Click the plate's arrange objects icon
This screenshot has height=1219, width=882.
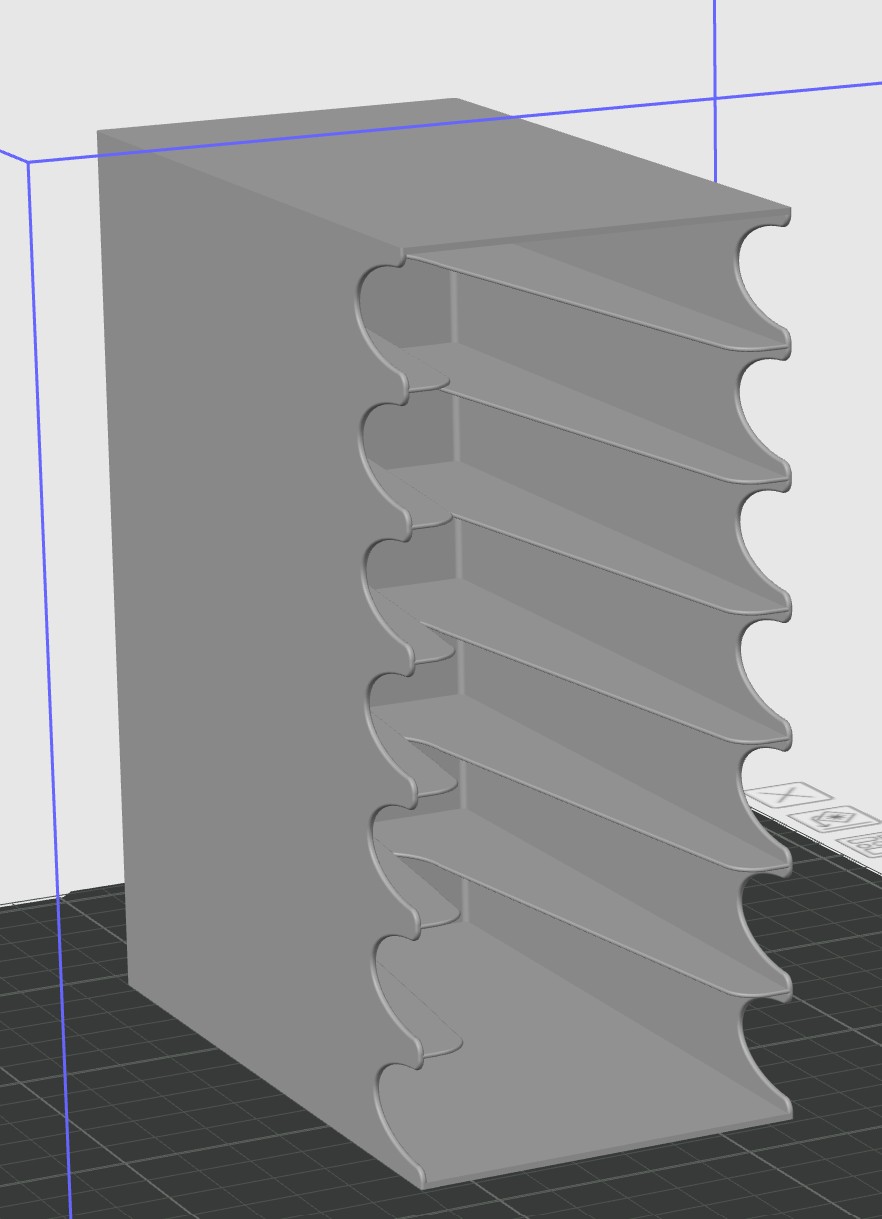pos(862,843)
